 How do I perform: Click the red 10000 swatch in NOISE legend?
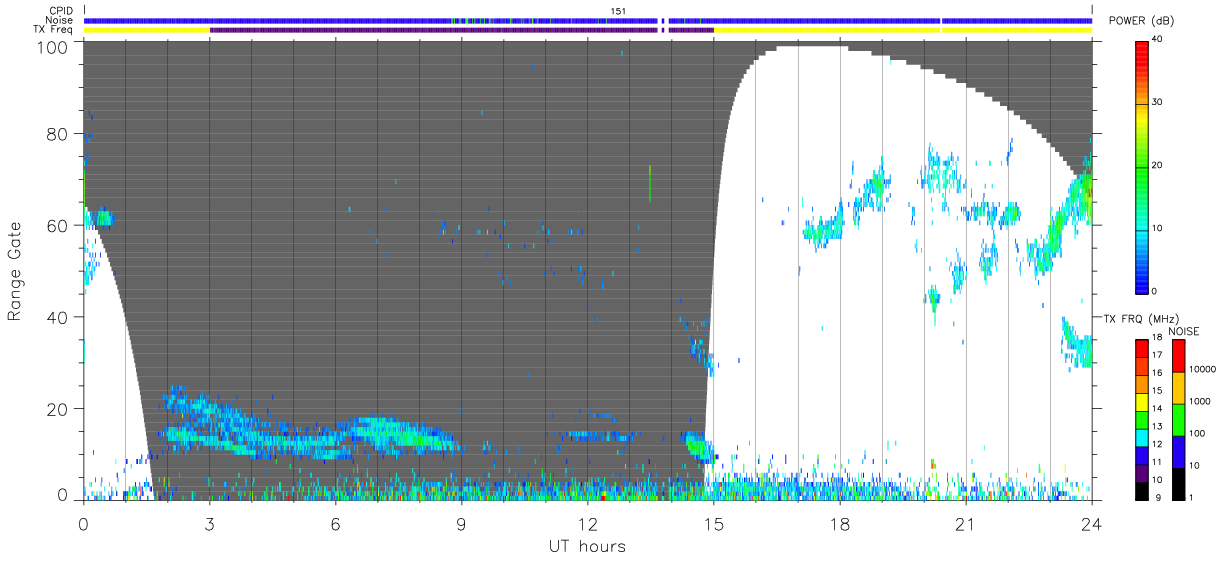pyautogui.click(x=1178, y=355)
